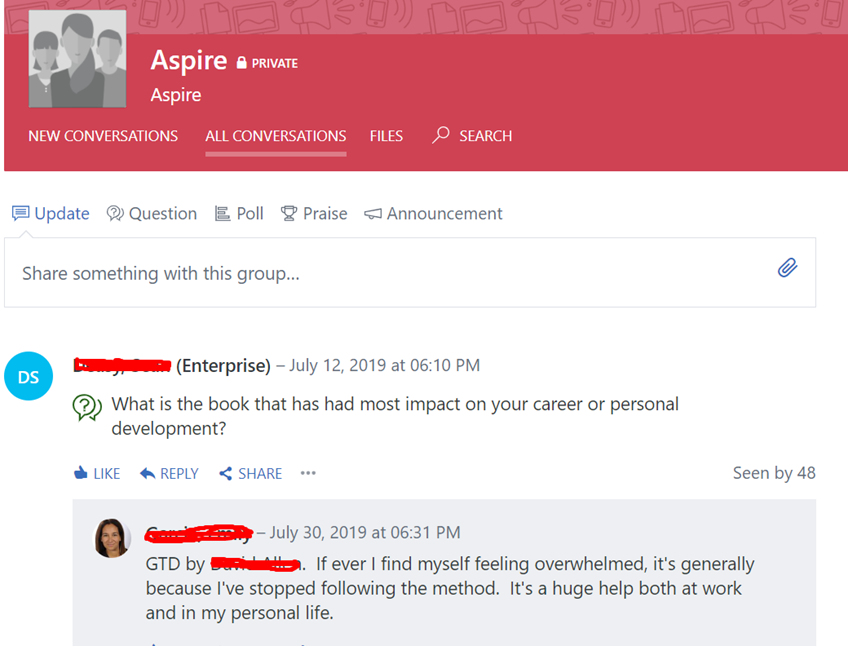Select the Update post type icon
The width and height of the screenshot is (848, 646).
[x=20, y=213]
